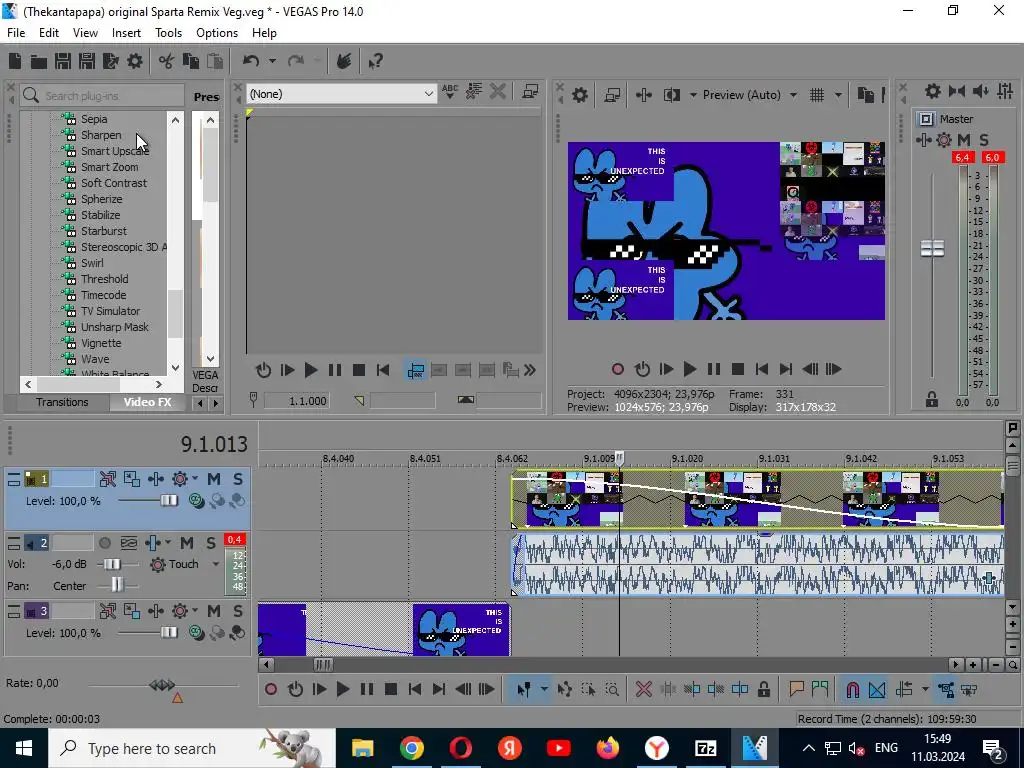Toggle Enable Snapping magnet icon
Viewport: 1024px width, 768px height.
coord(853,689)
